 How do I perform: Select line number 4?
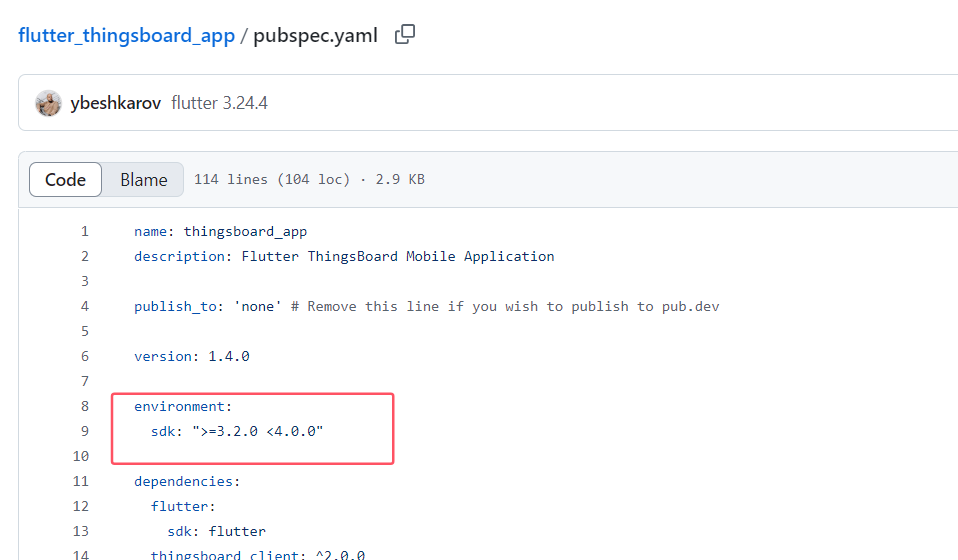point(85,307)
